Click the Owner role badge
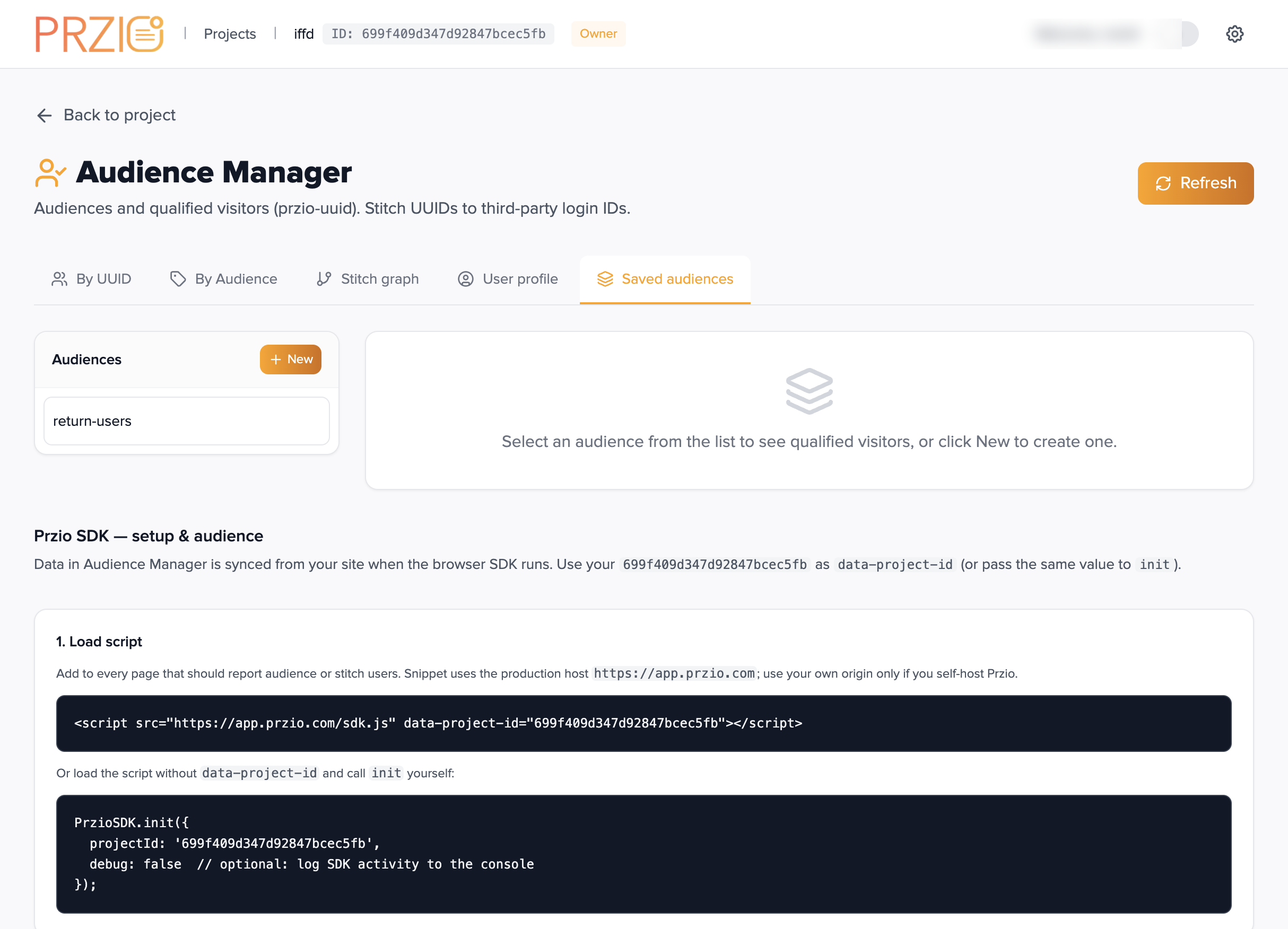The image size is (1288, 929). (598, 34)
